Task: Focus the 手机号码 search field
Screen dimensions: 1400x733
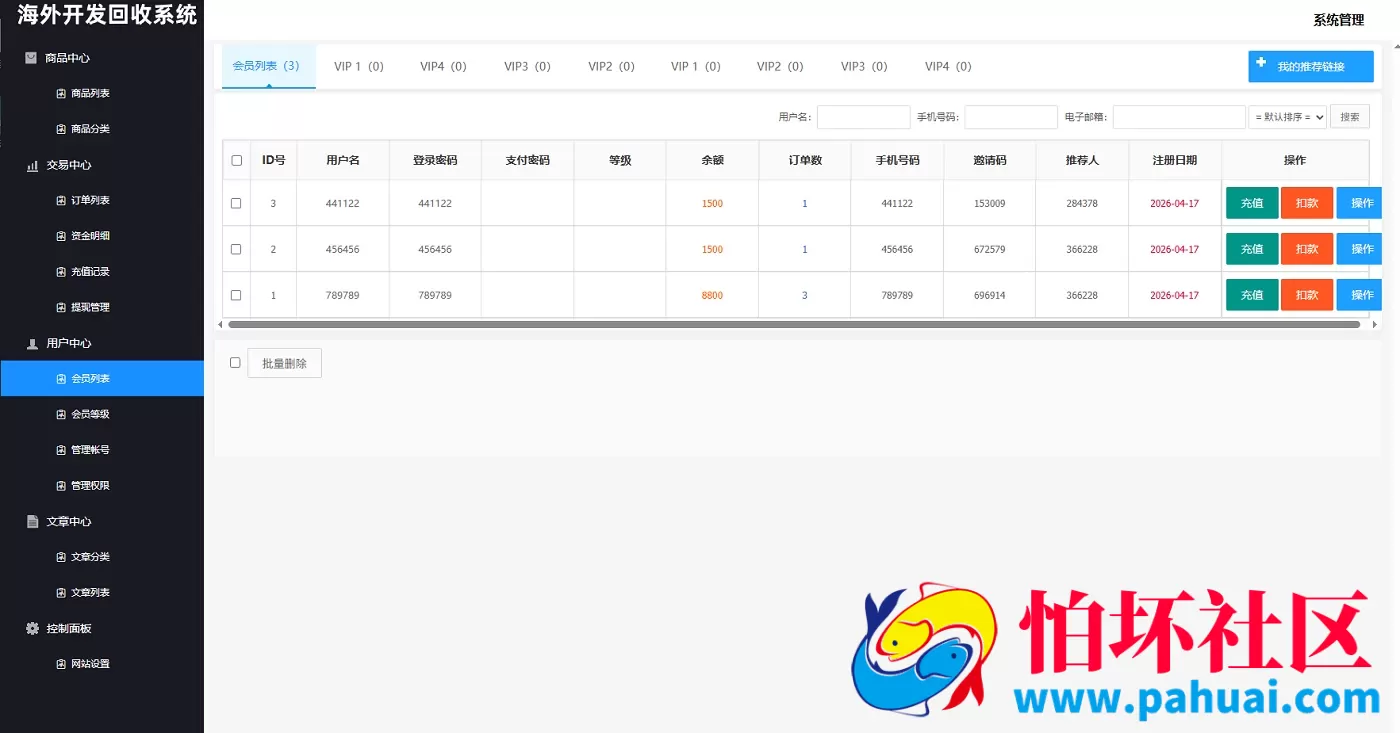Action: tap(1011, 117)
